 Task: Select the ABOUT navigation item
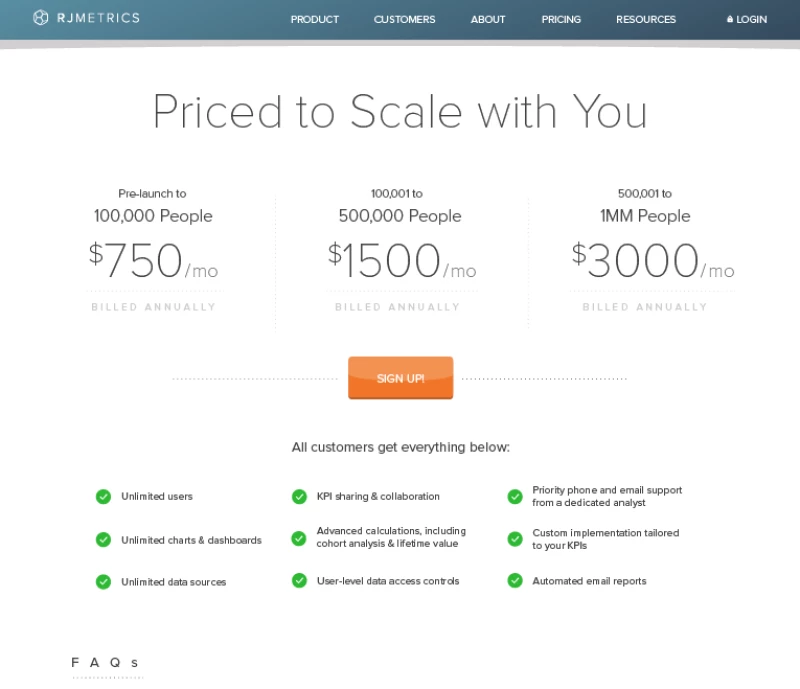487,18
